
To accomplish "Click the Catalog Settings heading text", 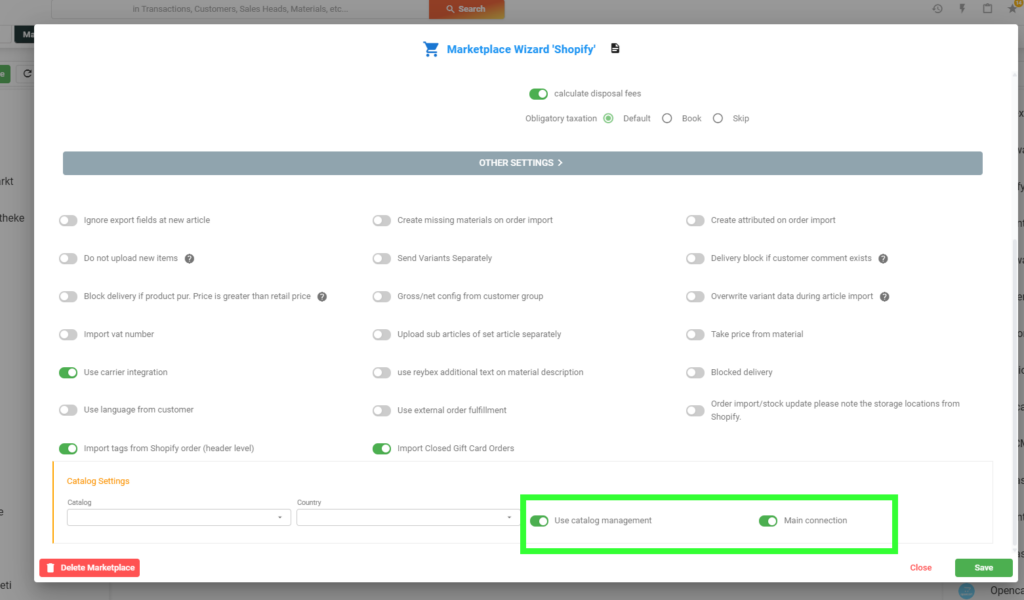I will pyautogui.click(x=98, y=481).
